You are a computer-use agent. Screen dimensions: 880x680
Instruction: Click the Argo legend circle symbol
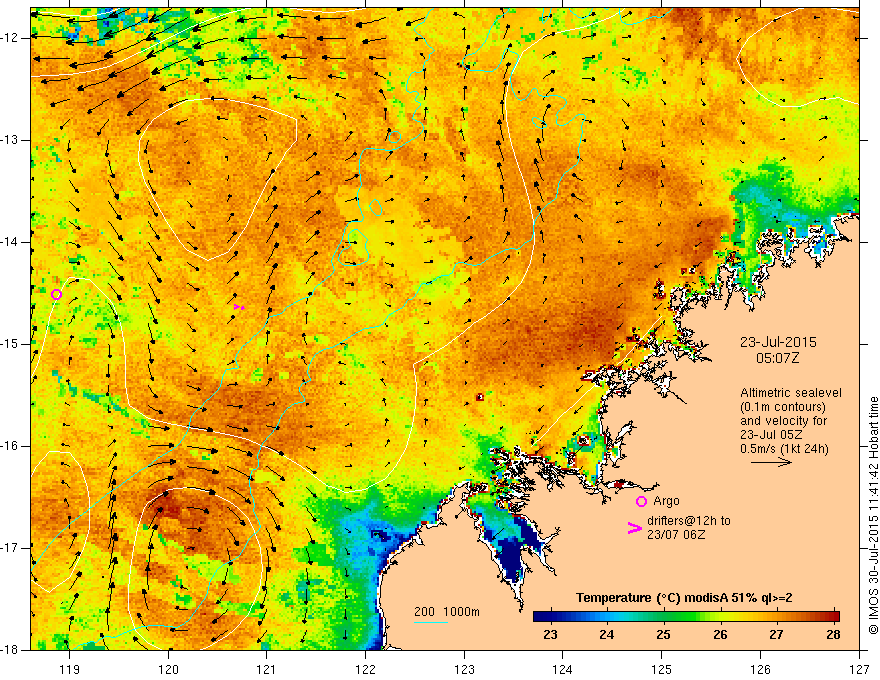(641, 502)
